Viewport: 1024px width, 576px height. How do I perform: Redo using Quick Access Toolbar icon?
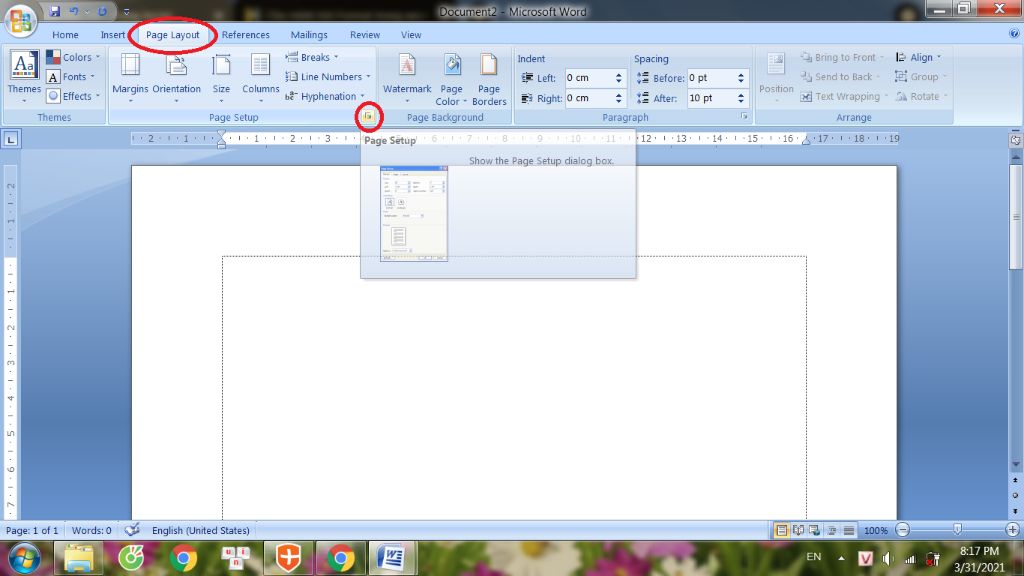click(x=103, y=11)
